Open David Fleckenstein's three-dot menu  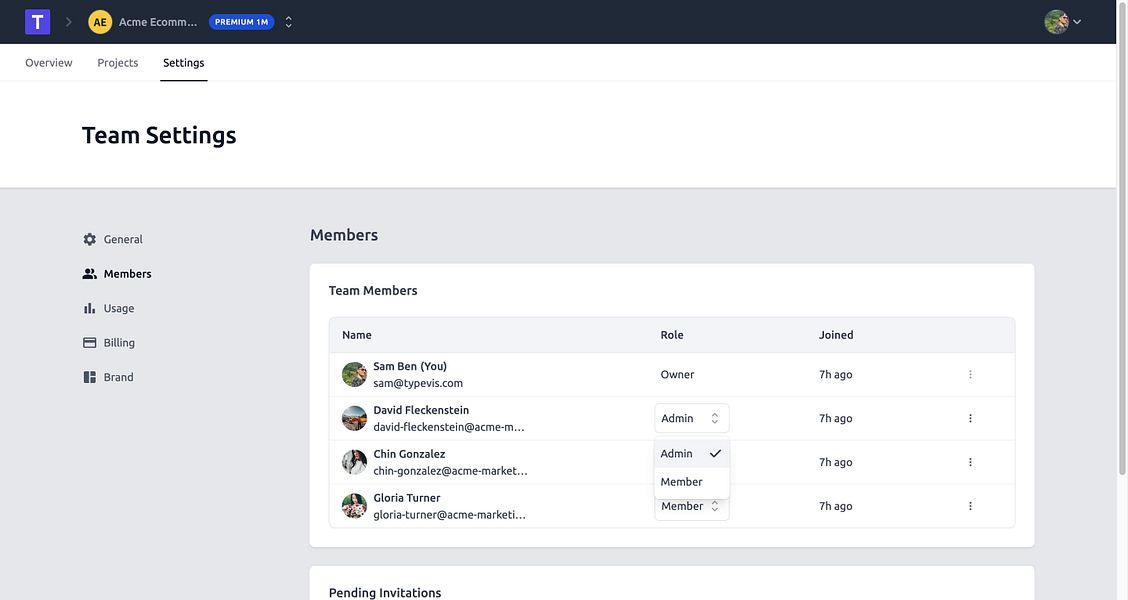(x=970, y=419)
